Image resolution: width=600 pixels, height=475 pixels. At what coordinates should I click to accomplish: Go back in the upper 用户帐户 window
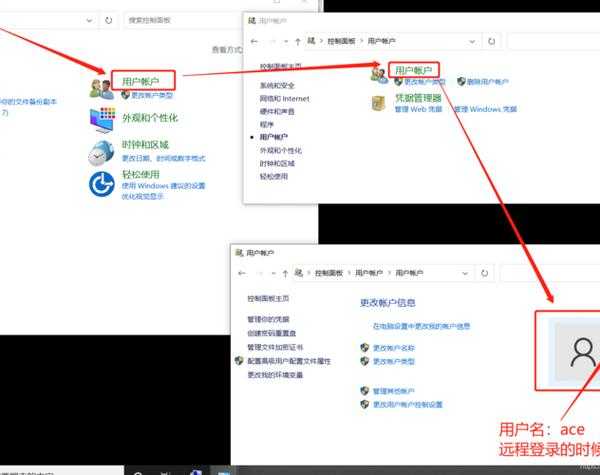pos(254,41)
